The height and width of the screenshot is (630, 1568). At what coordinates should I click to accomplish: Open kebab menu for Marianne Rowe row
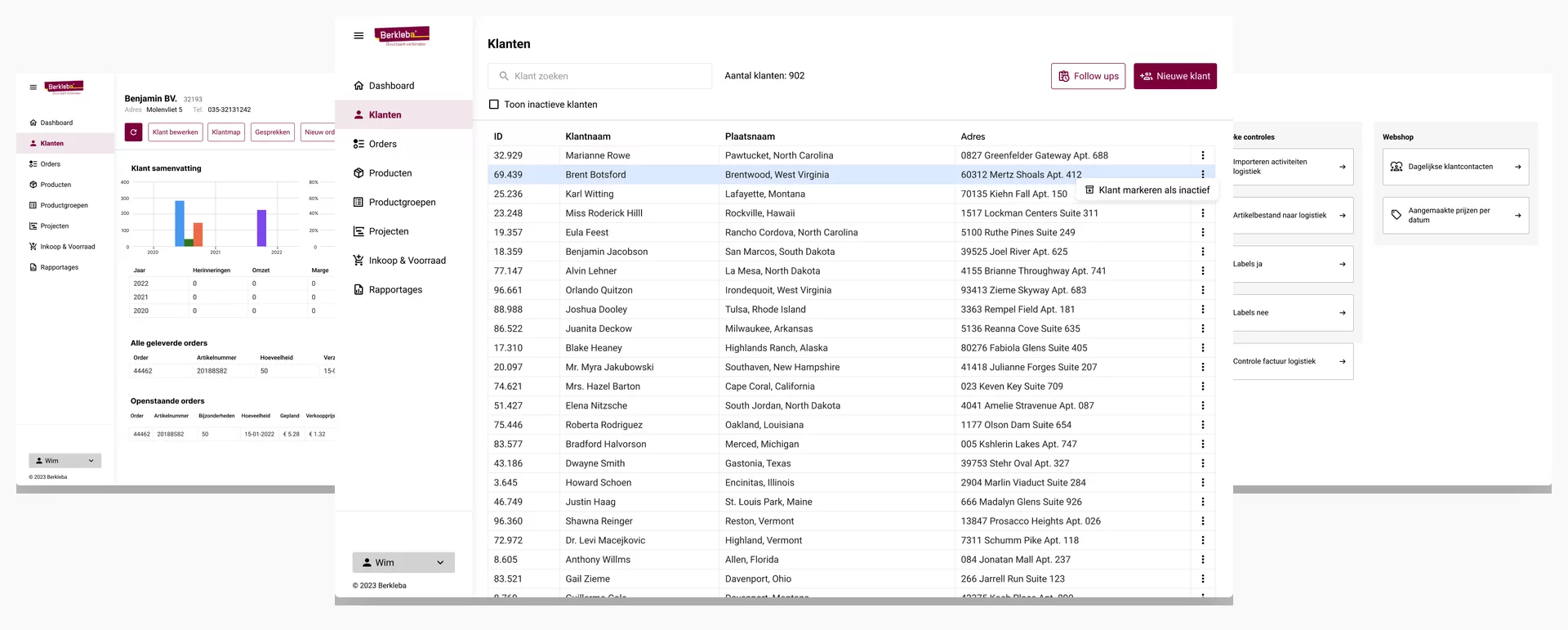(x=1202, y=155)
